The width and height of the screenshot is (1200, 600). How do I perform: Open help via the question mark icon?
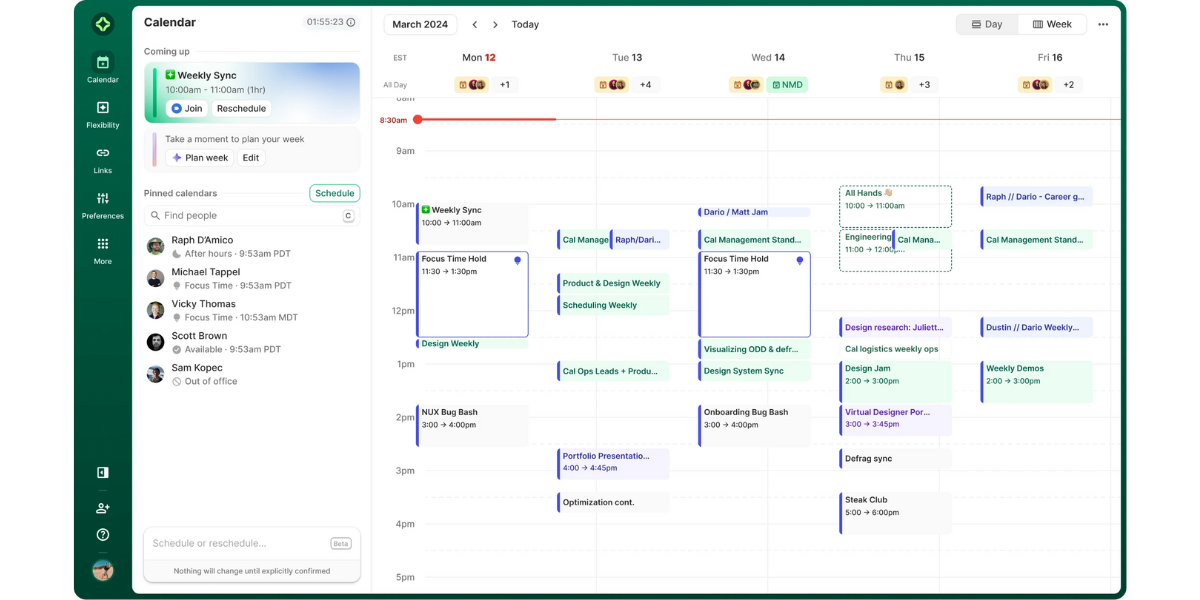(x=102, y=535)
